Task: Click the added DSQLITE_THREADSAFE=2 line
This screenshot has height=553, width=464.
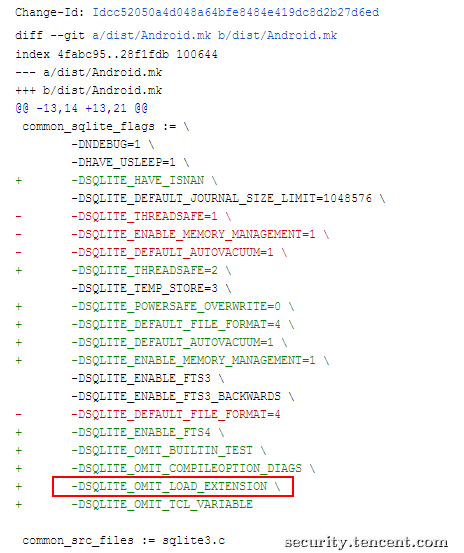Action: coord(151,271)
